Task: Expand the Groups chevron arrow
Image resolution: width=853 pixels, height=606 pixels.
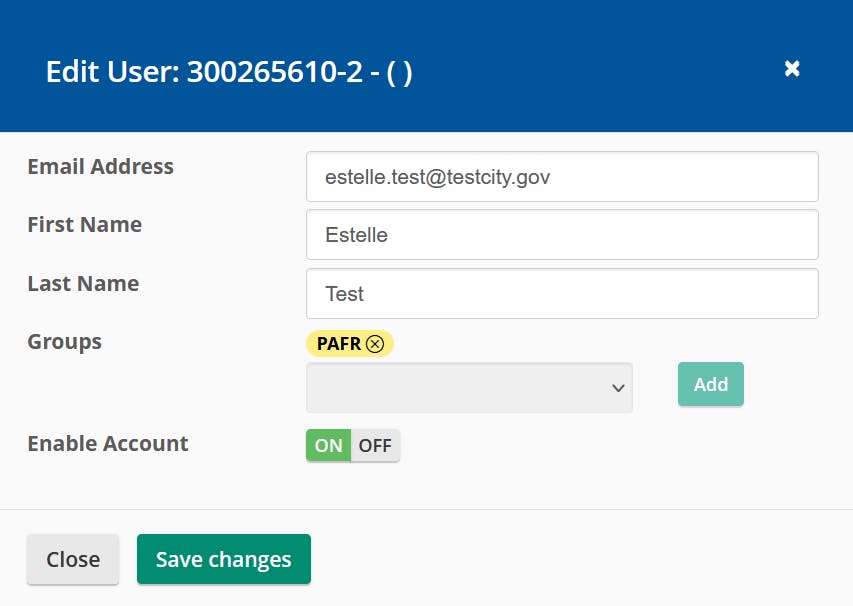Action: [x=618, y=388]
